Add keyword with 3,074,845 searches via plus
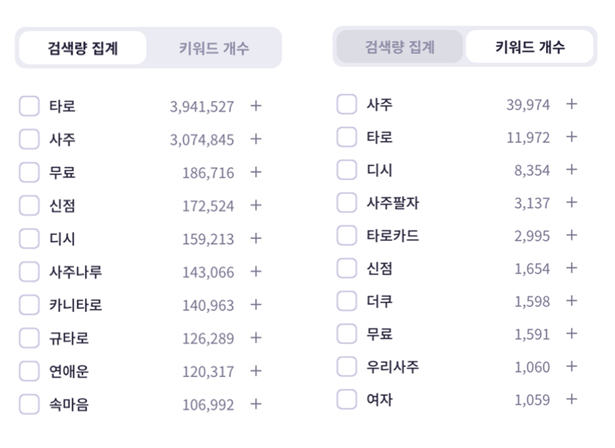615x448 pixels. 255,139
